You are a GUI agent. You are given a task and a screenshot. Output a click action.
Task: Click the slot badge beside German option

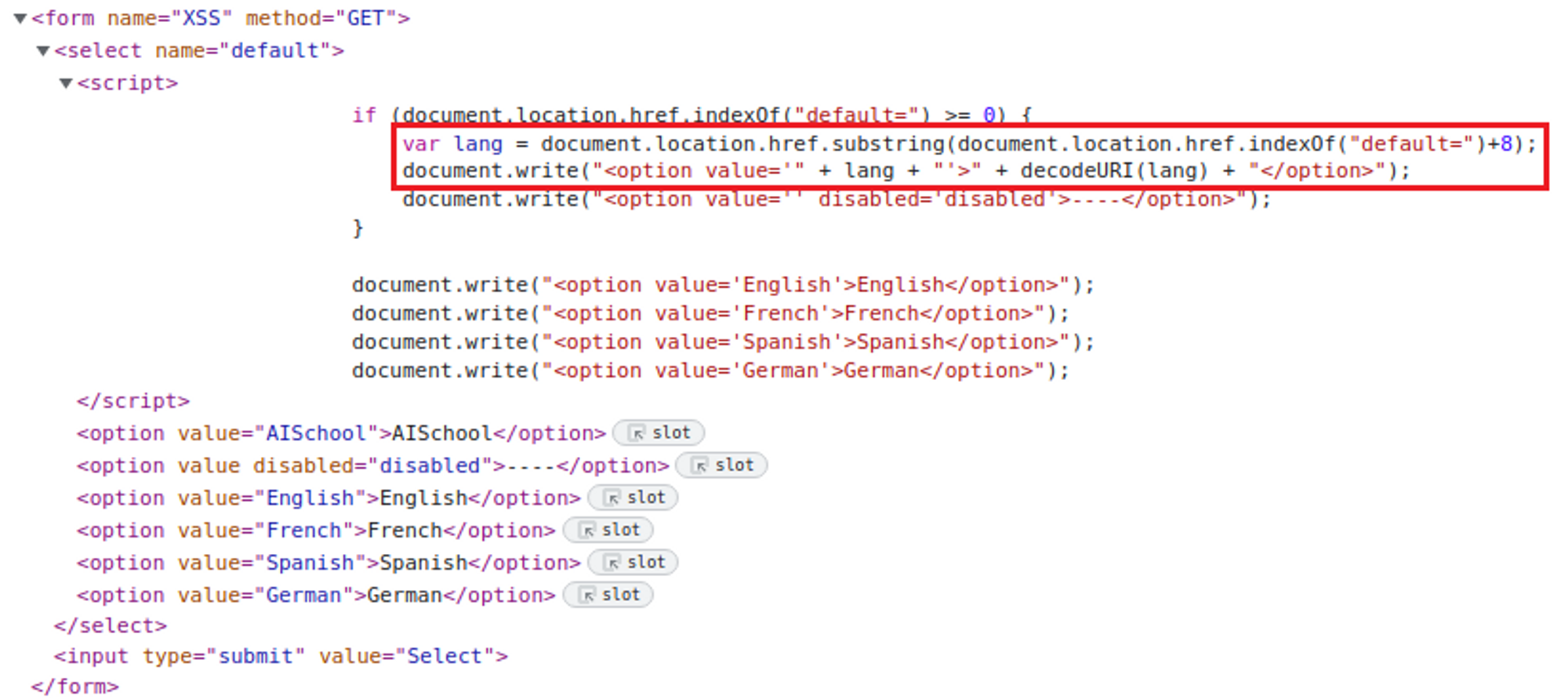click(x=608, y=595)
